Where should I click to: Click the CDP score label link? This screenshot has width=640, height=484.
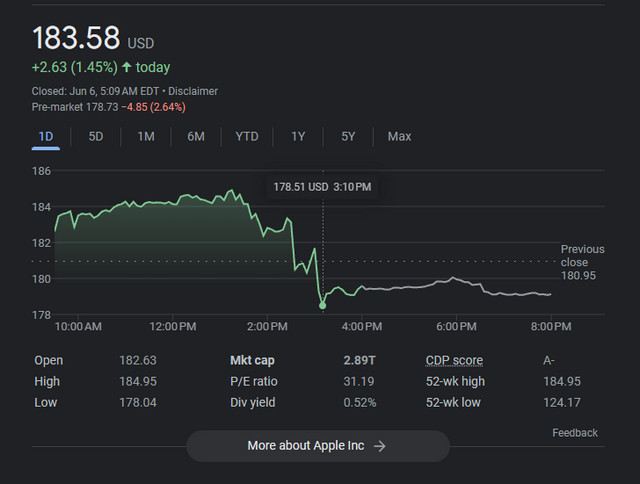[454, 360]
